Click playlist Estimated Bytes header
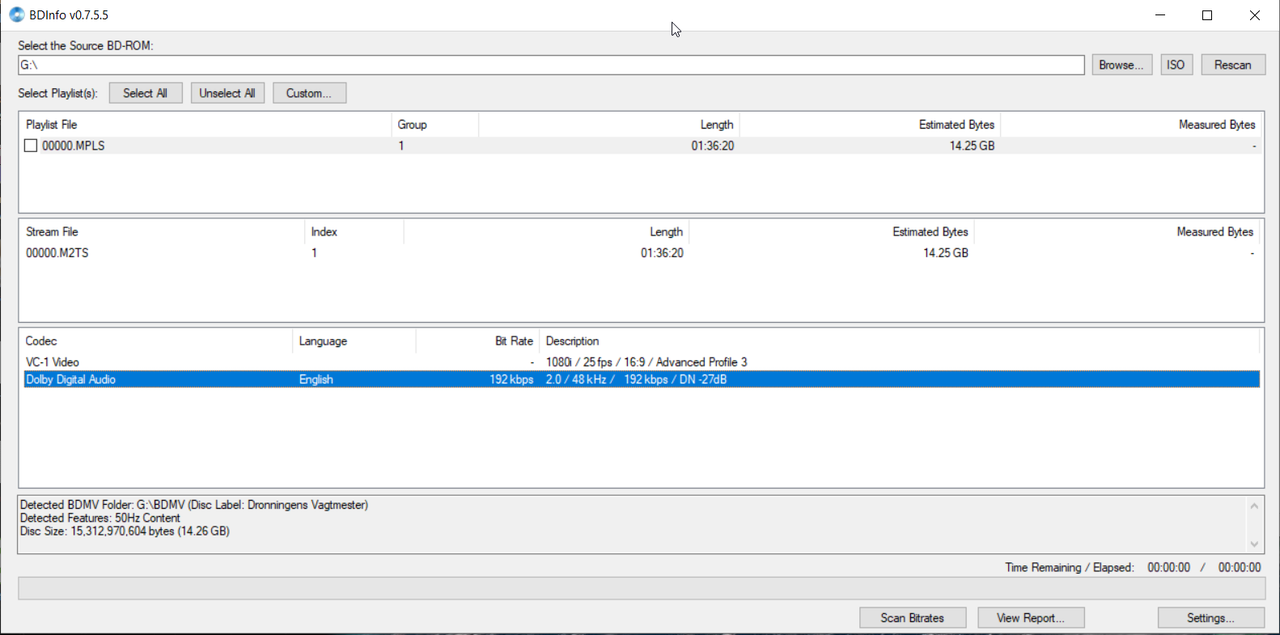Viewport: 1280px width, 635px height. coord(870,125)
